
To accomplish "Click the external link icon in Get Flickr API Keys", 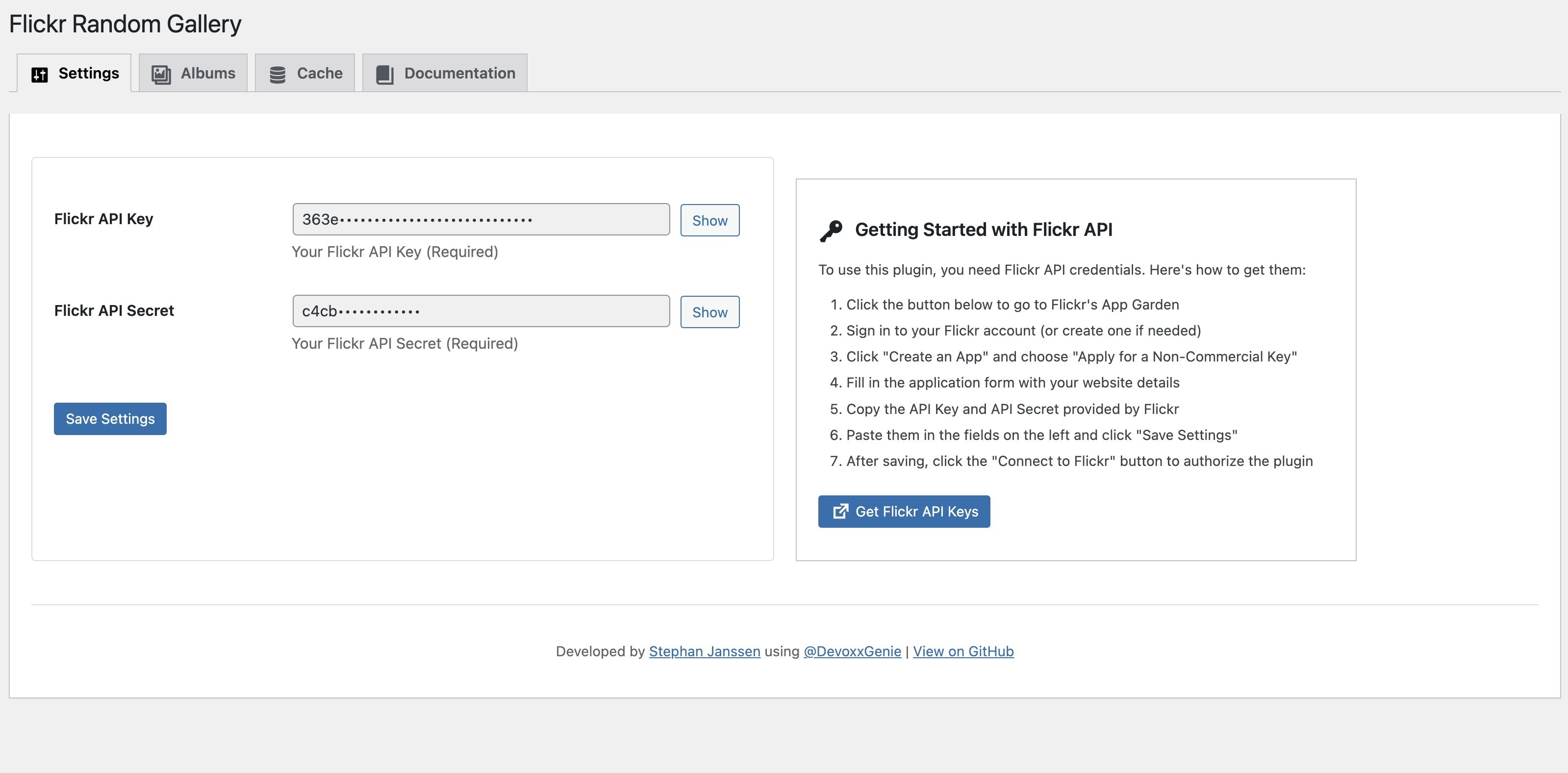I will tap(840, 511).
